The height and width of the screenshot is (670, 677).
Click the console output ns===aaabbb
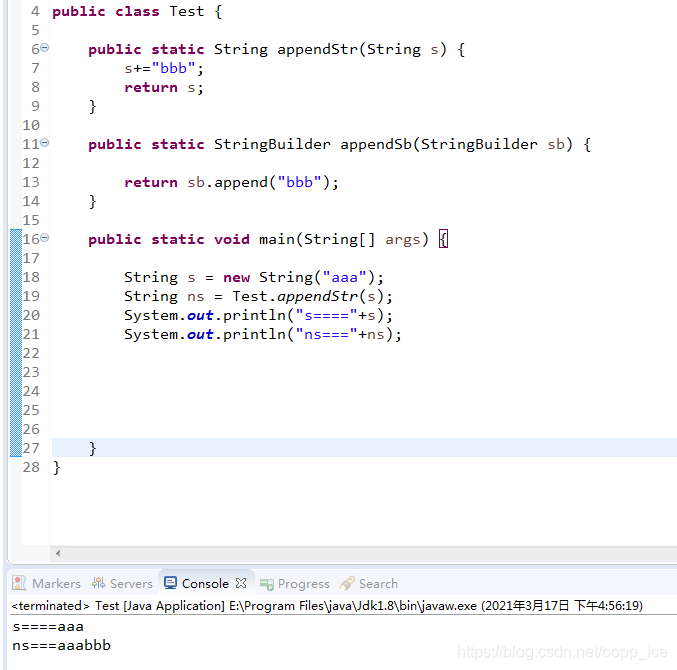(61, 645)
